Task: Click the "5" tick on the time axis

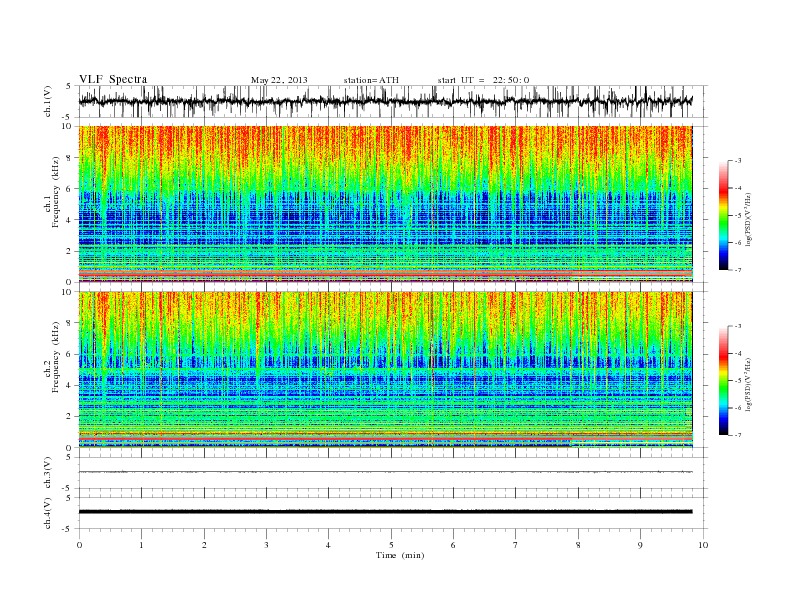Action: 391,545
